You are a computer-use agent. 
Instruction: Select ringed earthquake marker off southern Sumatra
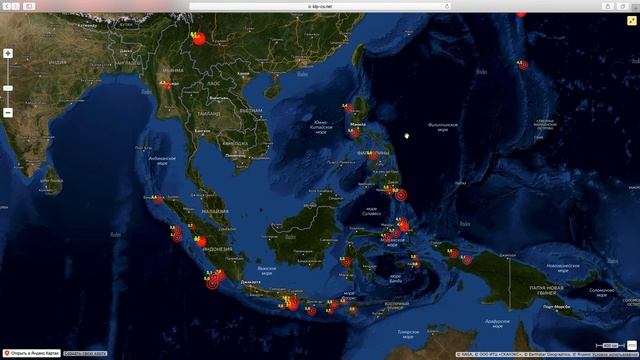[x=212, y=283]
